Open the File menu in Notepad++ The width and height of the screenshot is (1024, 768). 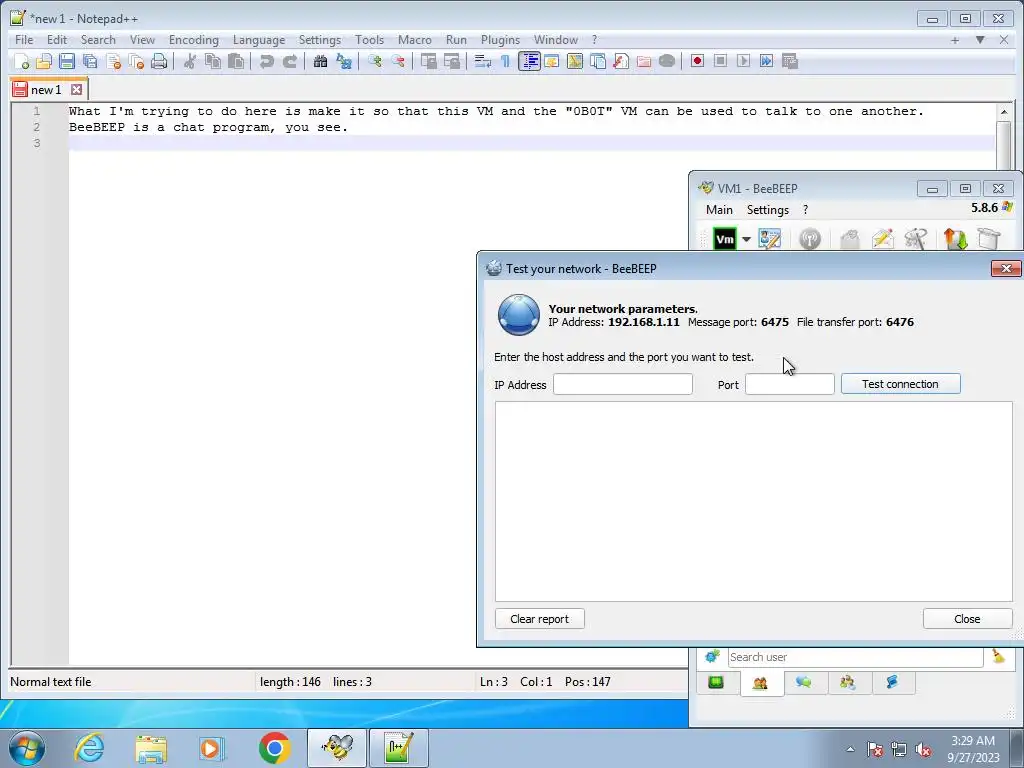(x=24, y=40)
